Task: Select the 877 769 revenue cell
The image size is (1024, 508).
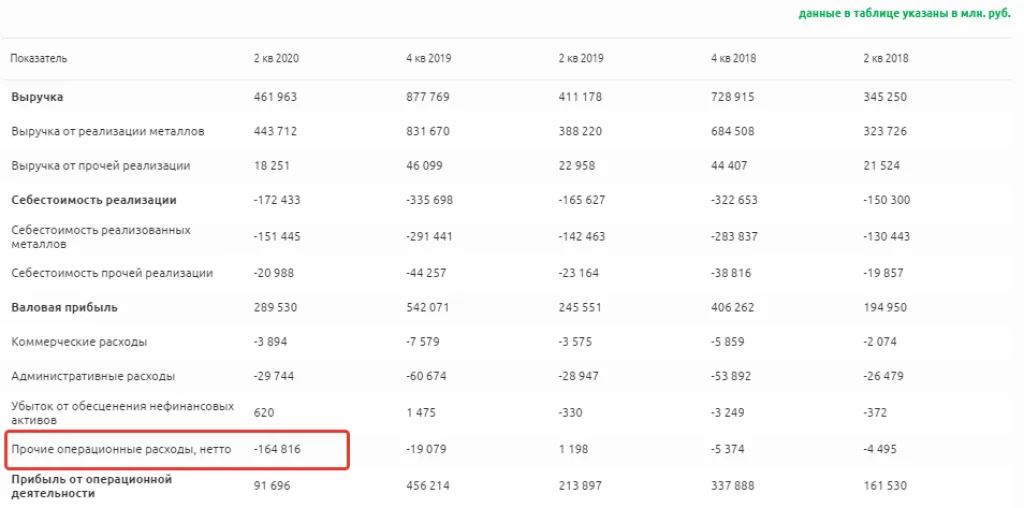Action: (x=429, y=97)
